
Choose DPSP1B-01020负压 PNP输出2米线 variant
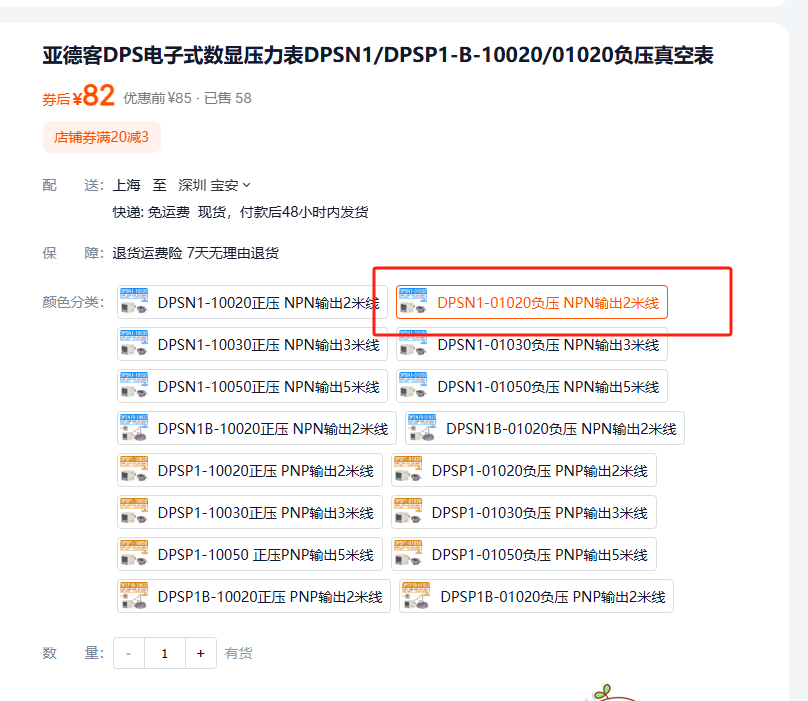[x=536, y=596]
